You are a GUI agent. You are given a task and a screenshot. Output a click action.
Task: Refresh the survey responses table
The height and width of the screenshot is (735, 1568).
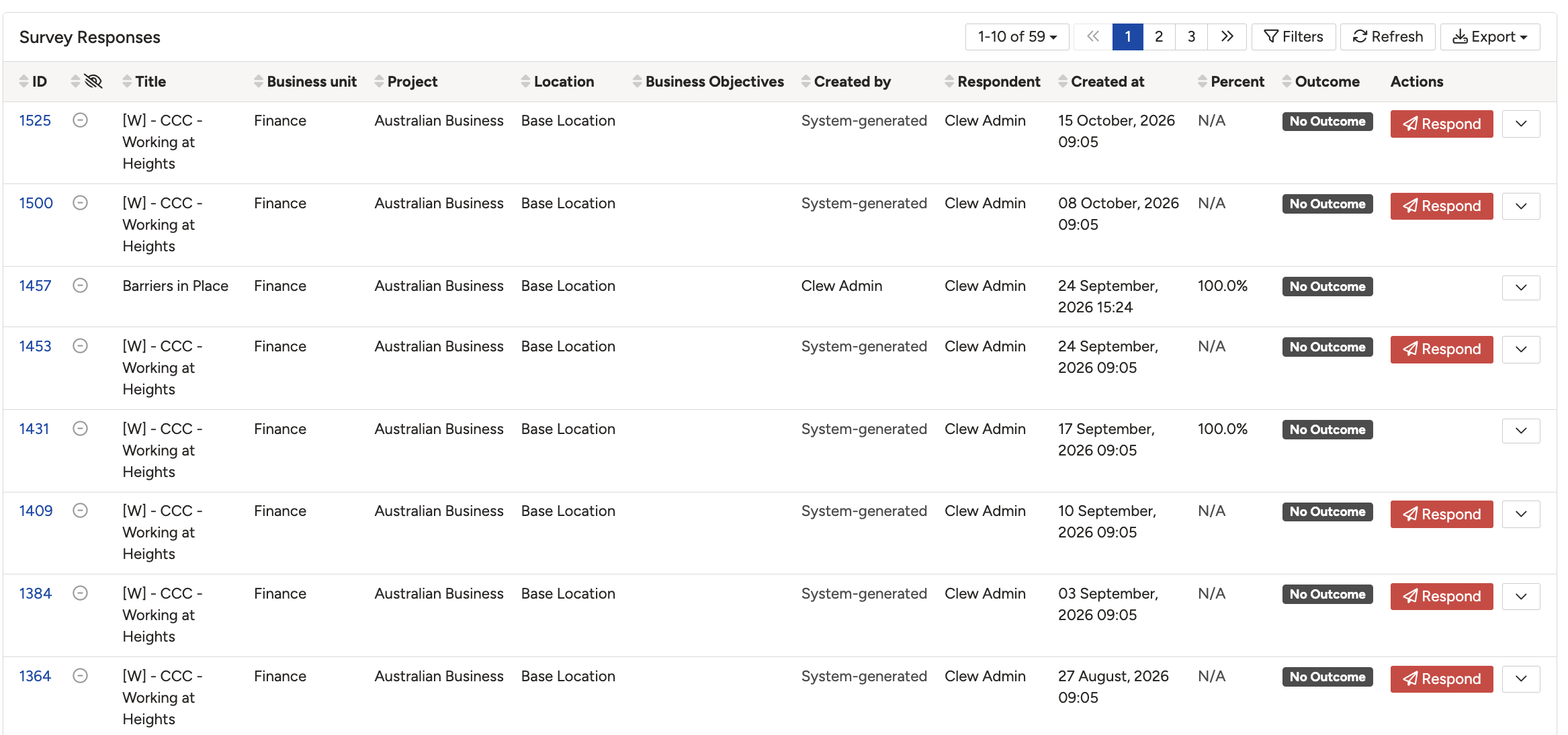(1387, 36)
